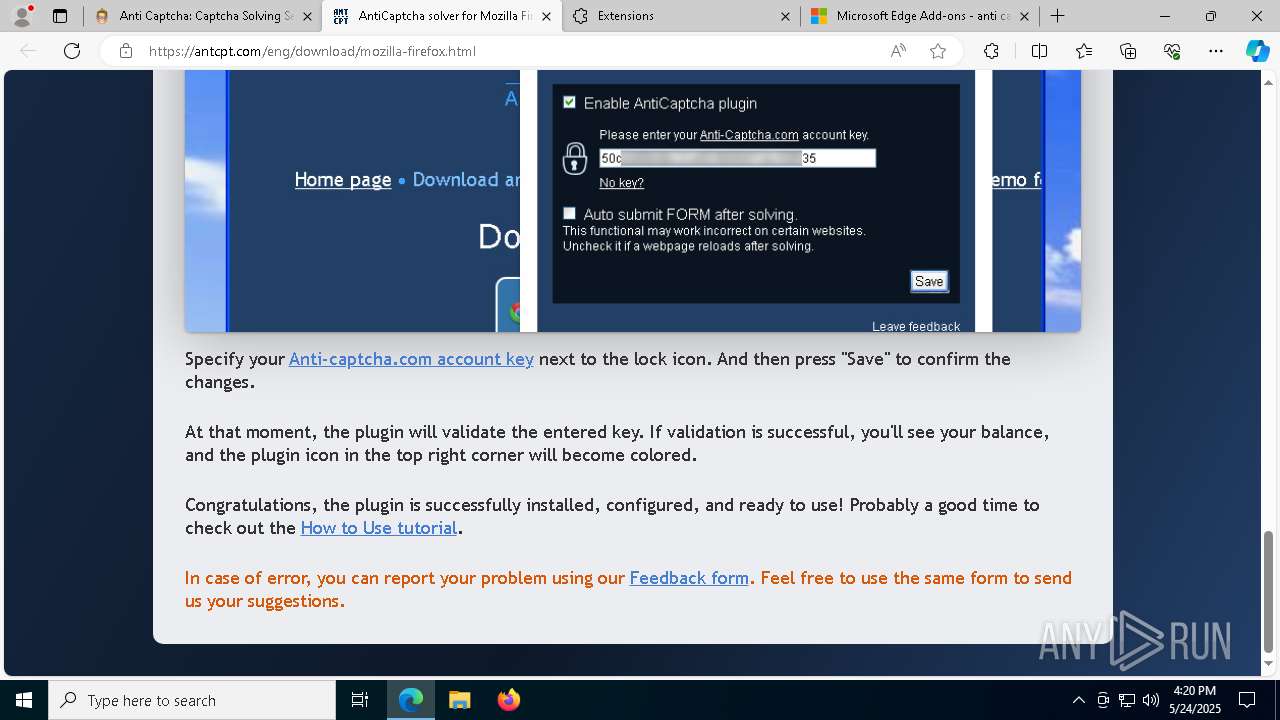Add this page to favorites star

pyautogui.click(x=938, y=51)
